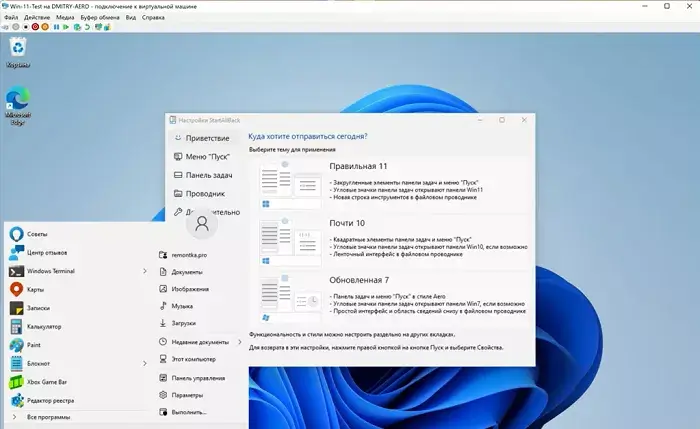This screenshot has width=700, height=429.
Task: Click the user avatar in Start menu
Action: [x=202, y=223]
